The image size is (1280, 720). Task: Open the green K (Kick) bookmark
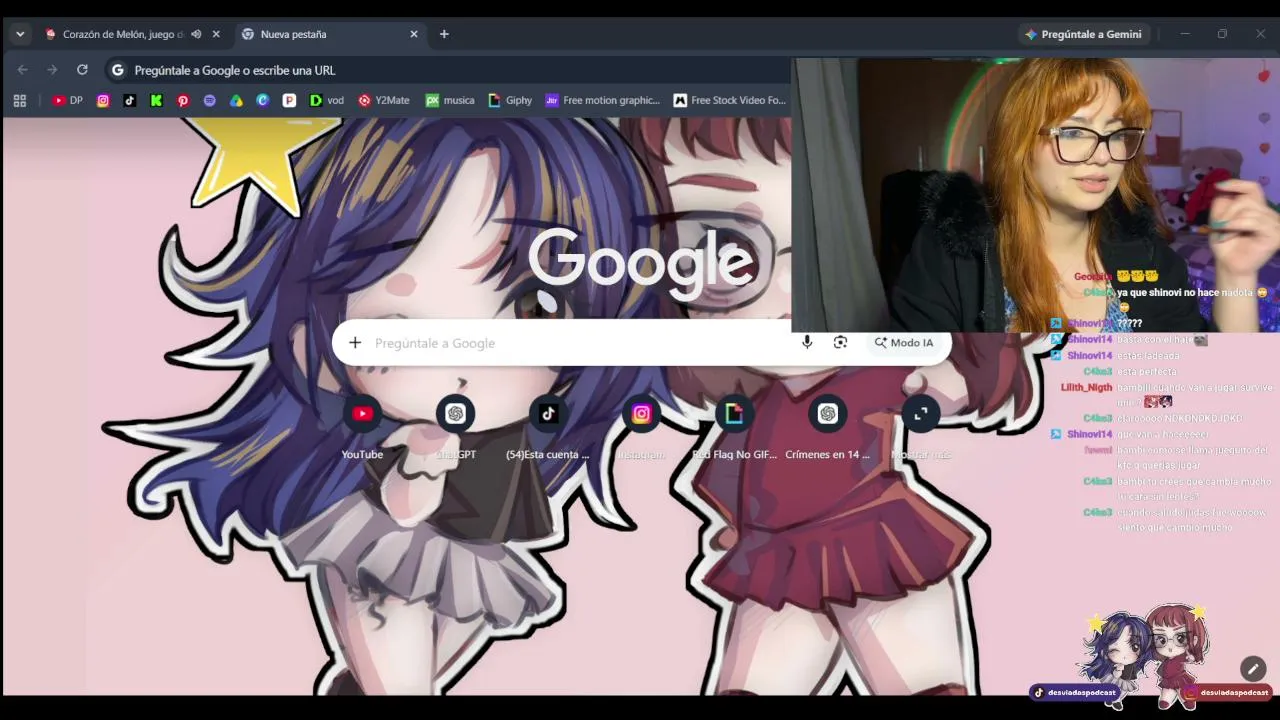coord(157,100)
